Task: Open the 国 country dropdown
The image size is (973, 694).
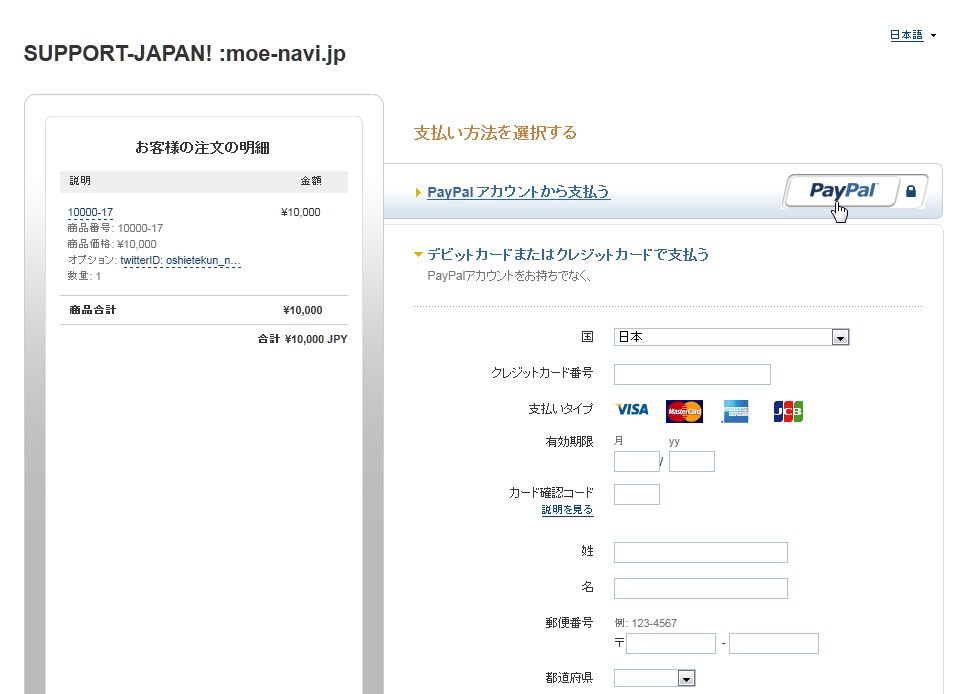Action: [731, 336]
